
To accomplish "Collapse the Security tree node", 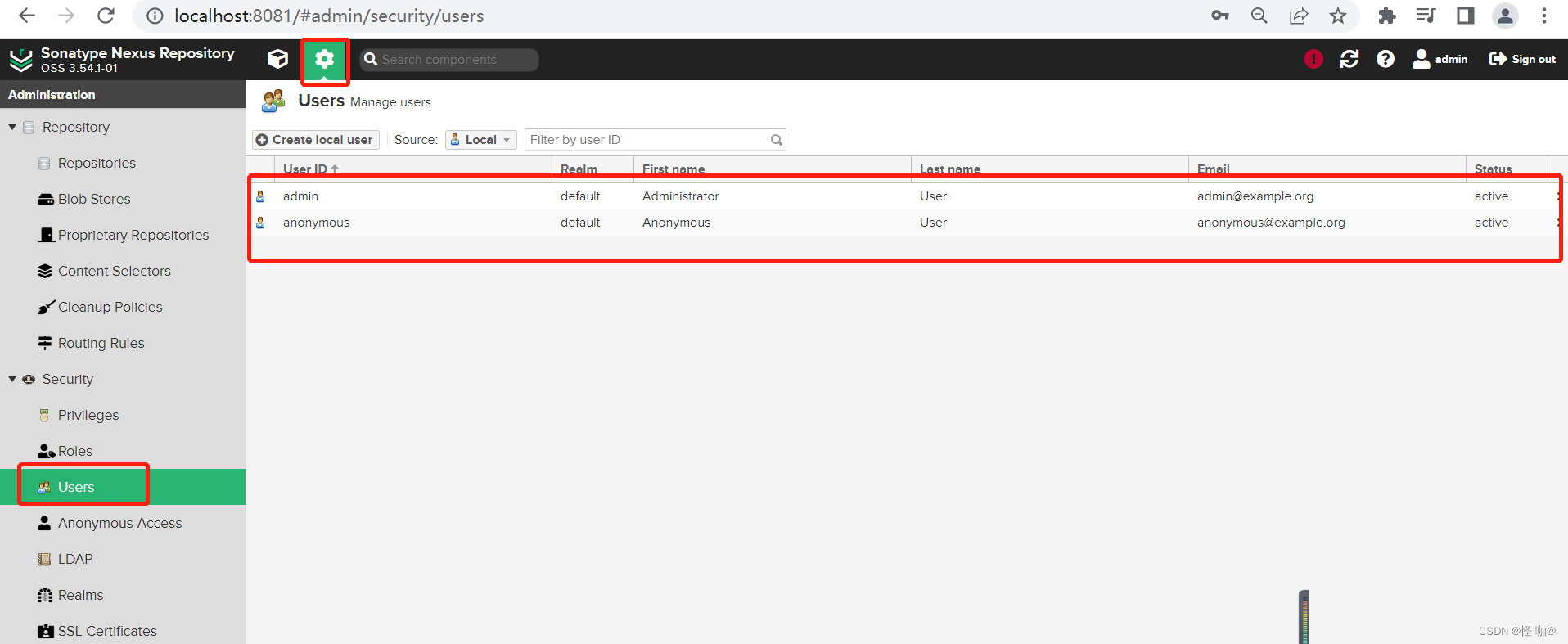I will coord(12,379).
